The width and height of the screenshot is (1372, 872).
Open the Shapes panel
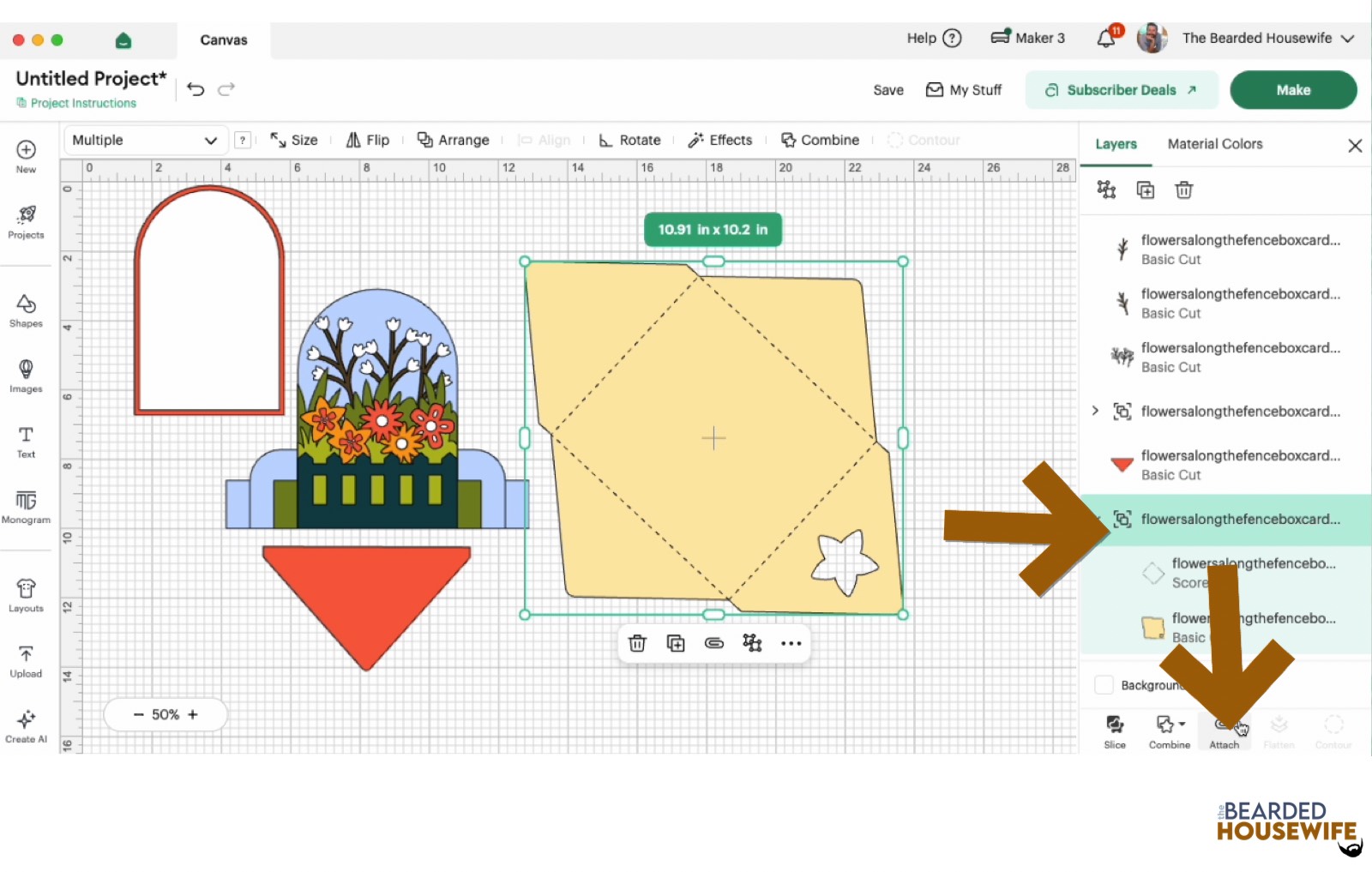click(26, 310)
